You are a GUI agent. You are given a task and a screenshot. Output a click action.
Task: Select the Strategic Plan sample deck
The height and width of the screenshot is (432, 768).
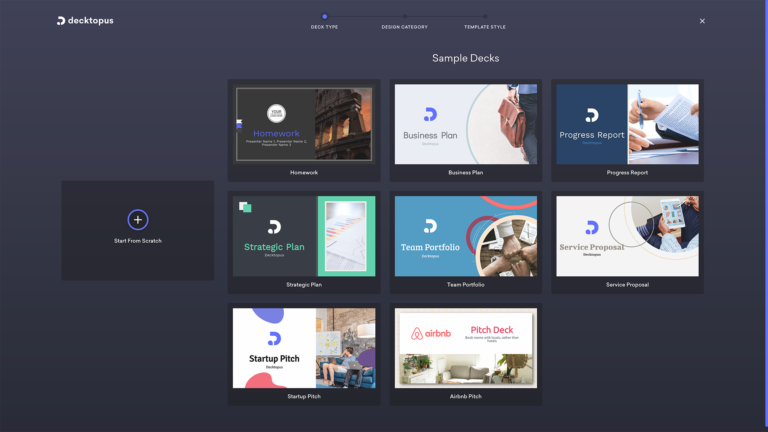point(304,236)
